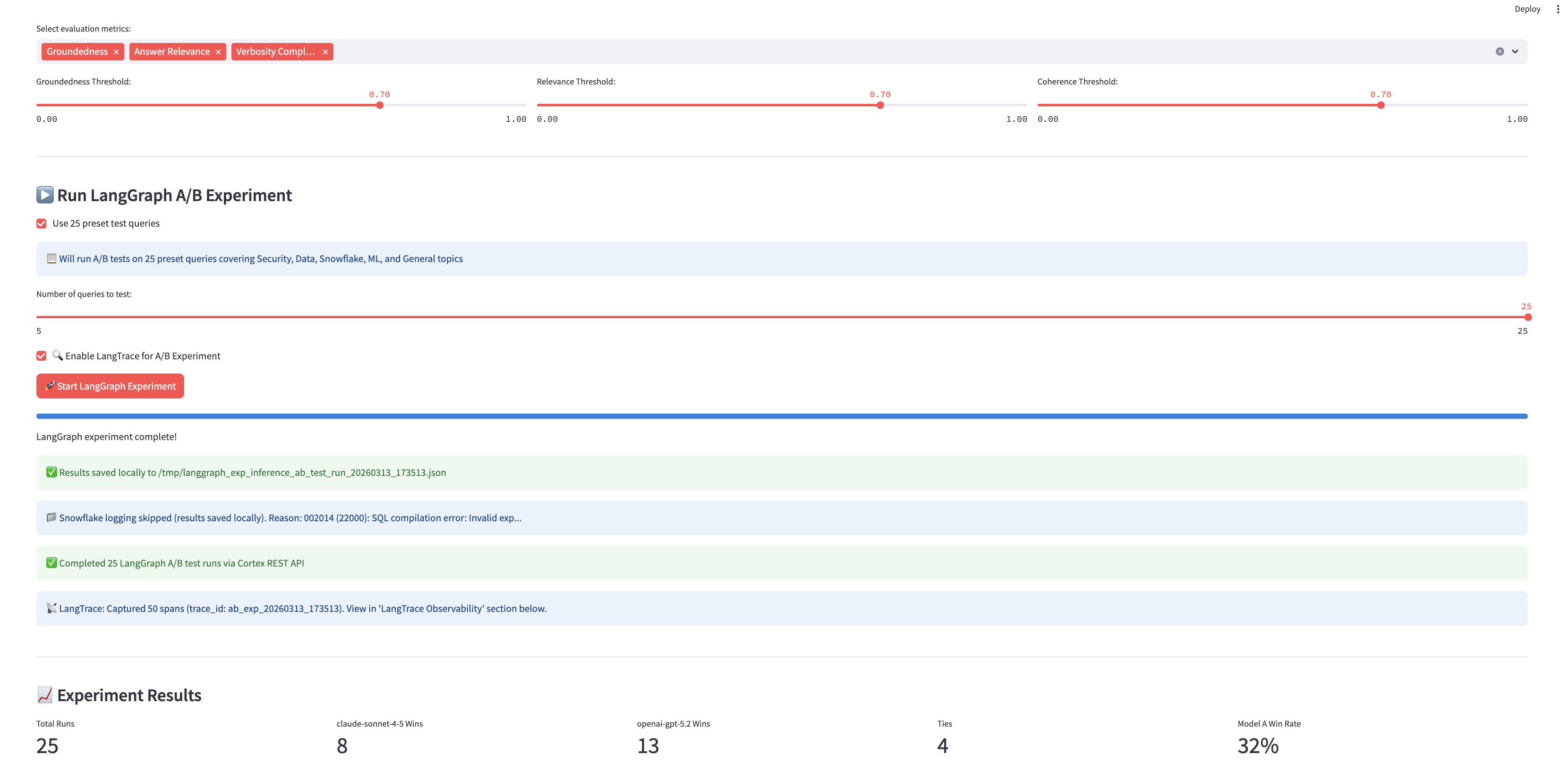This screenshot has height=780, width=1568.
Task: Expand the evaluation metrics dropdown
Action: (1515, 52)
